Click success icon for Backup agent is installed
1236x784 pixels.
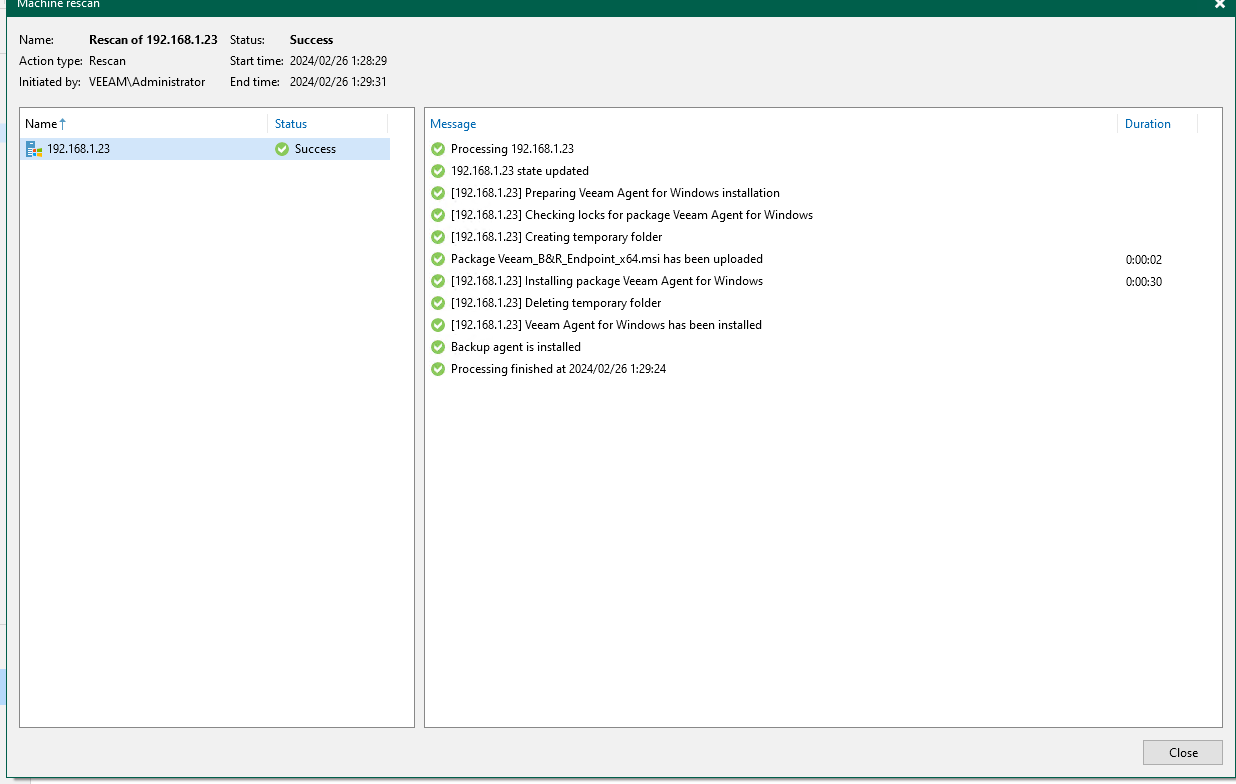[438, 347]
